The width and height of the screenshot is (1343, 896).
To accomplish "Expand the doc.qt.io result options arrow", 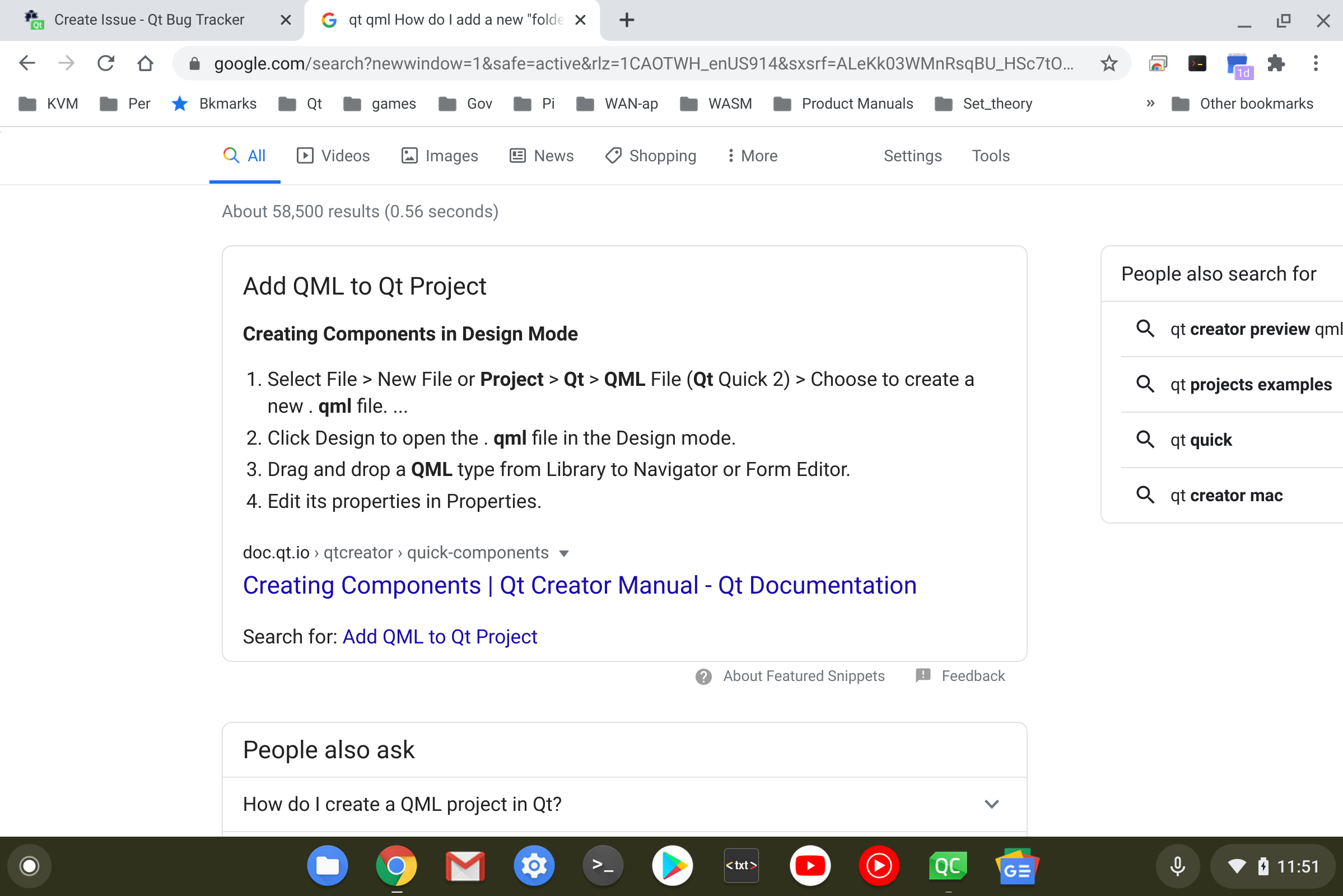I will point(564,553).
